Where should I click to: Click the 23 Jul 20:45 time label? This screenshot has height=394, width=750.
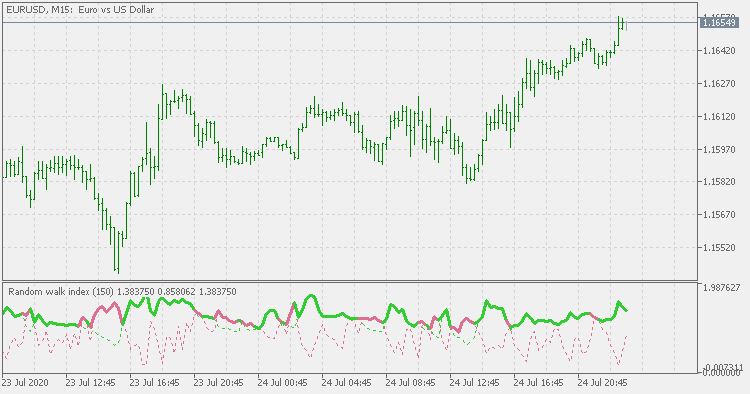[x=219, y=383]
